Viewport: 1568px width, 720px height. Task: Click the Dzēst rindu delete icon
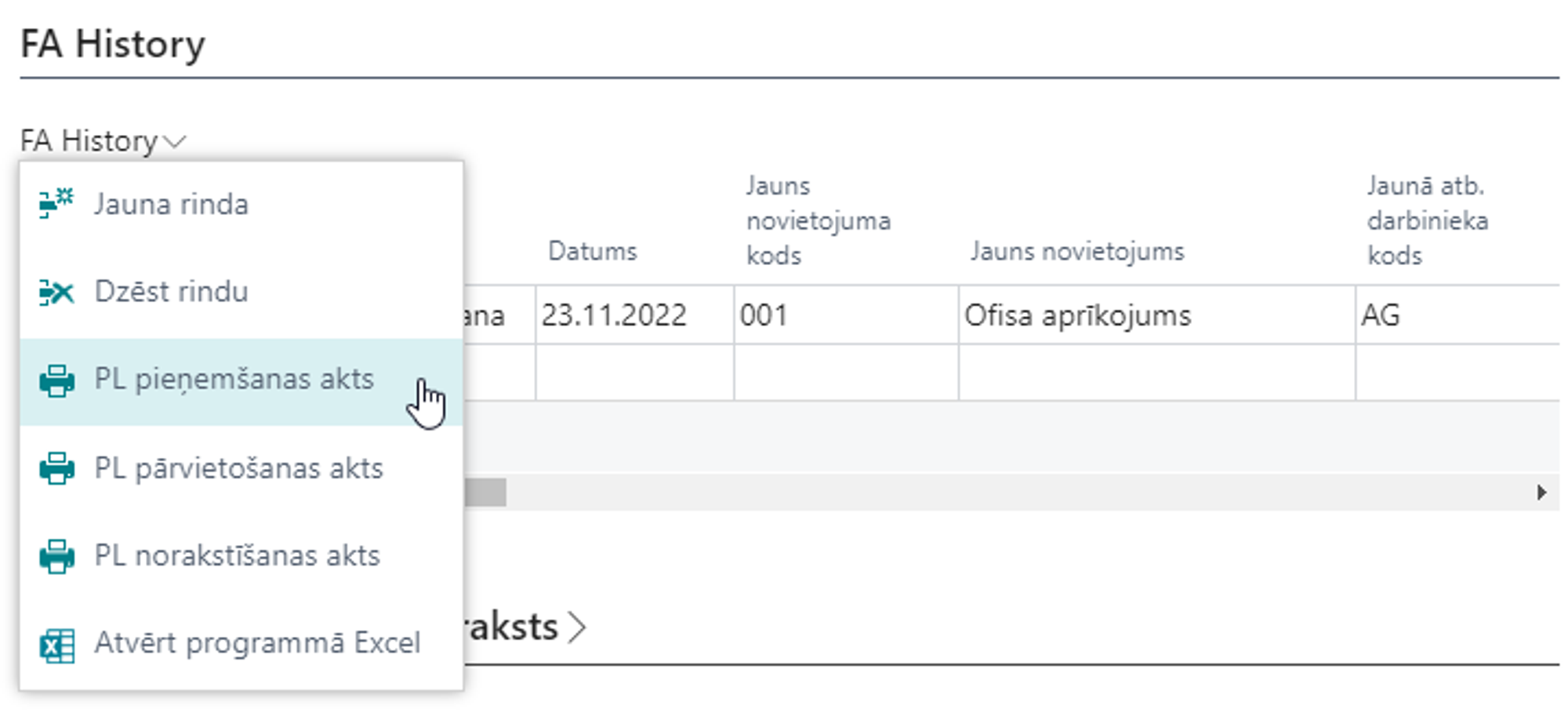point(56,293)
